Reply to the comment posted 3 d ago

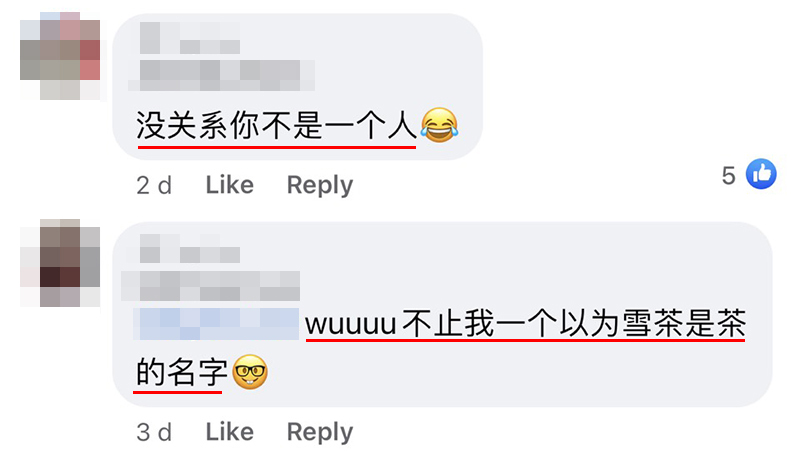[x=320, y=432]
